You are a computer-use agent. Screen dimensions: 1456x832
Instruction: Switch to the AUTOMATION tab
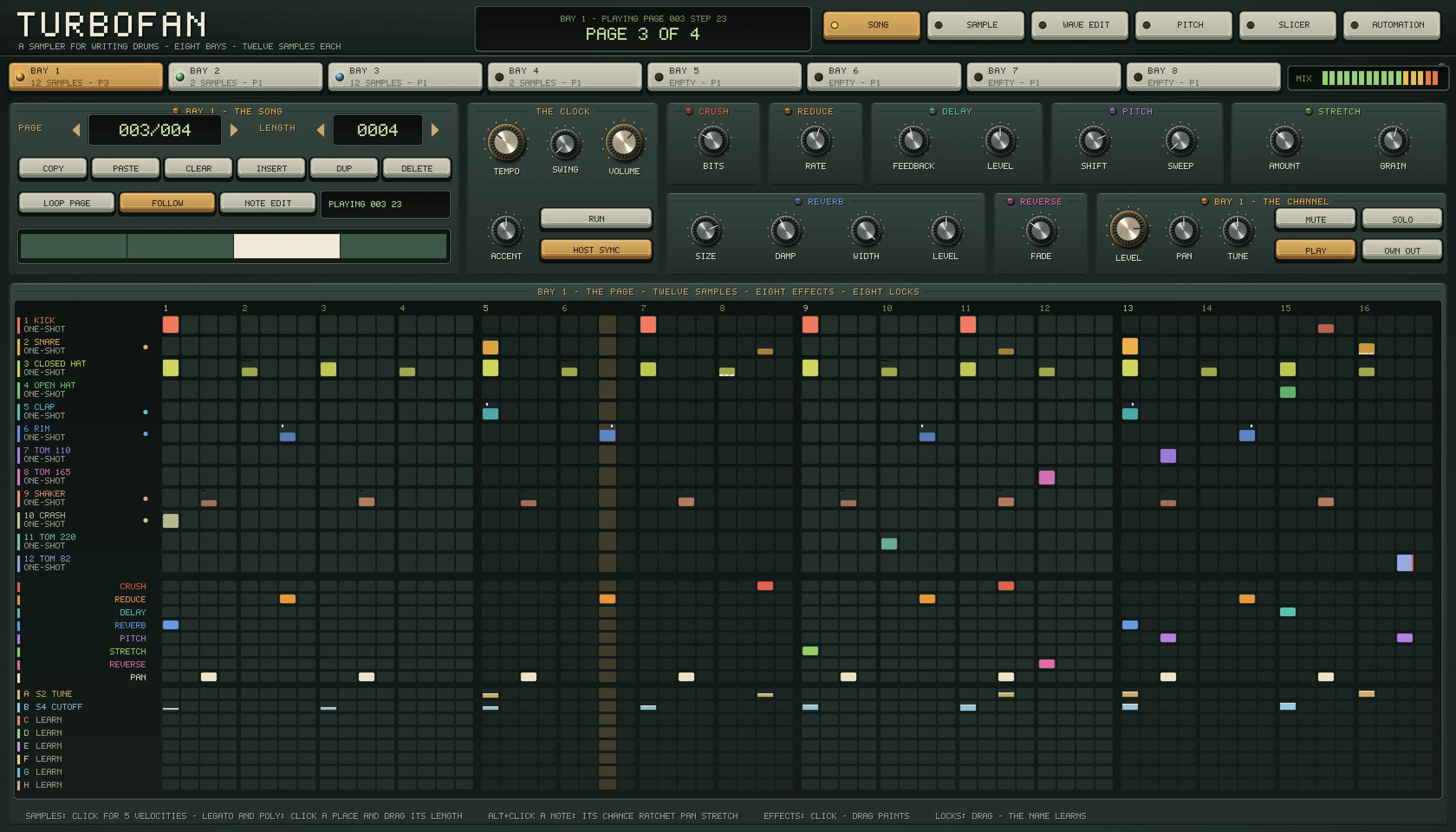1392,25
